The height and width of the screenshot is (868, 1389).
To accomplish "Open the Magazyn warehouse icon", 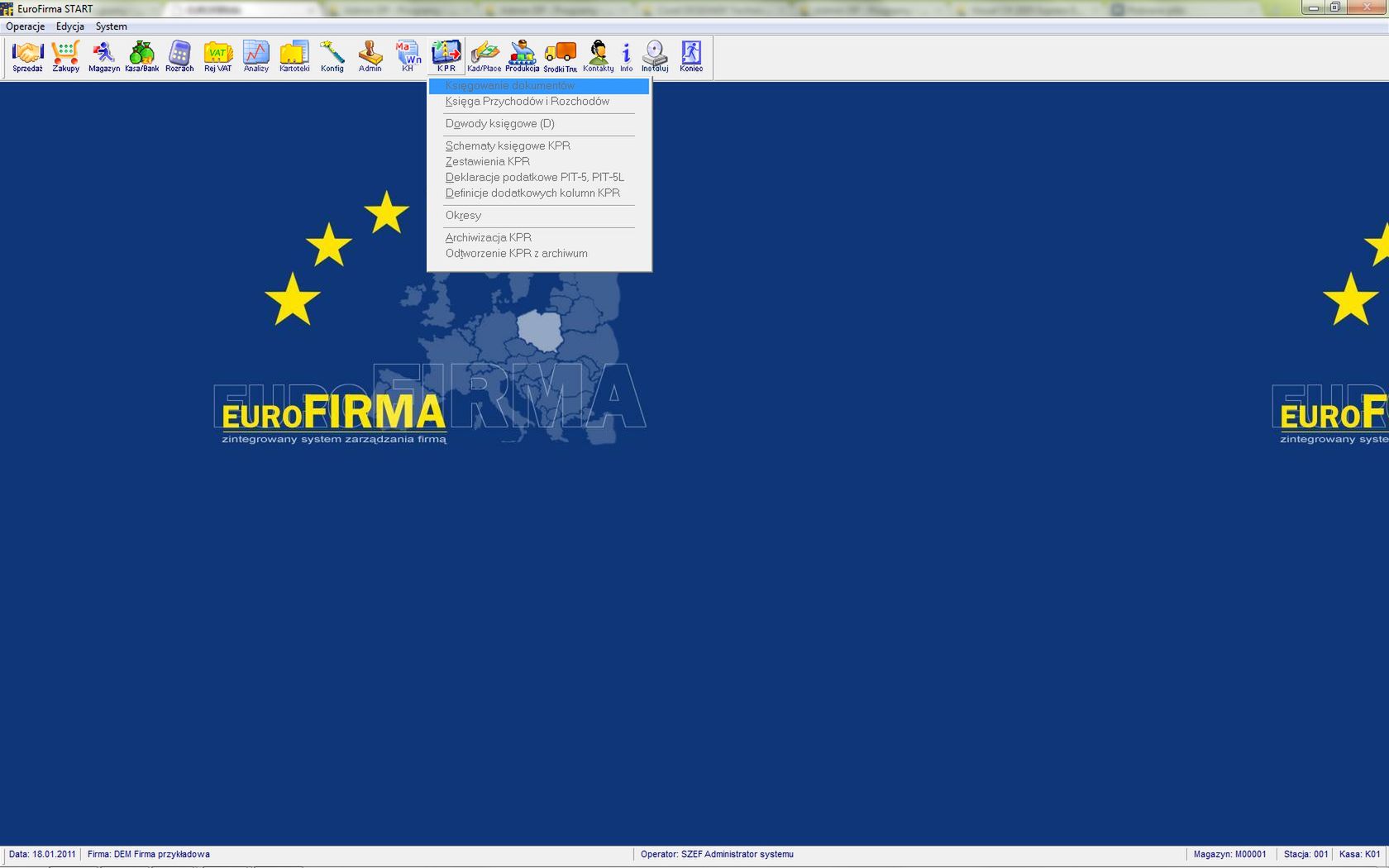I will 103,56.
